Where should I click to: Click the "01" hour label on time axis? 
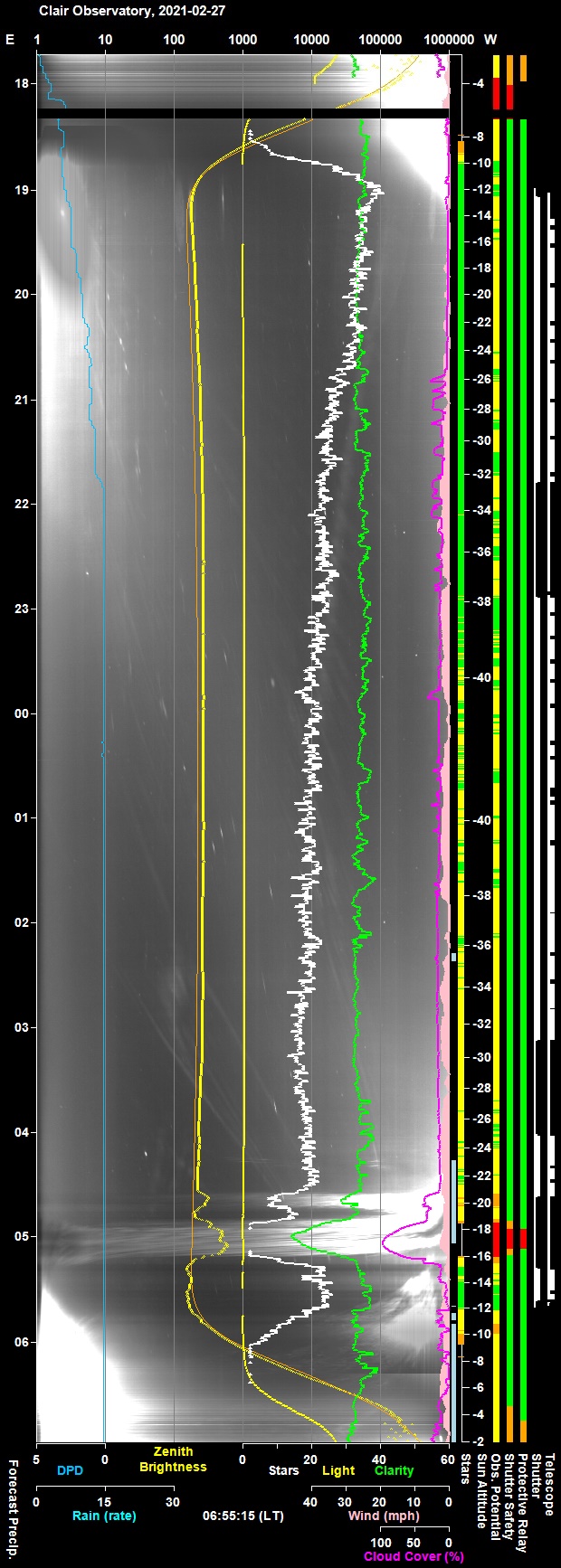click(22, 817)
